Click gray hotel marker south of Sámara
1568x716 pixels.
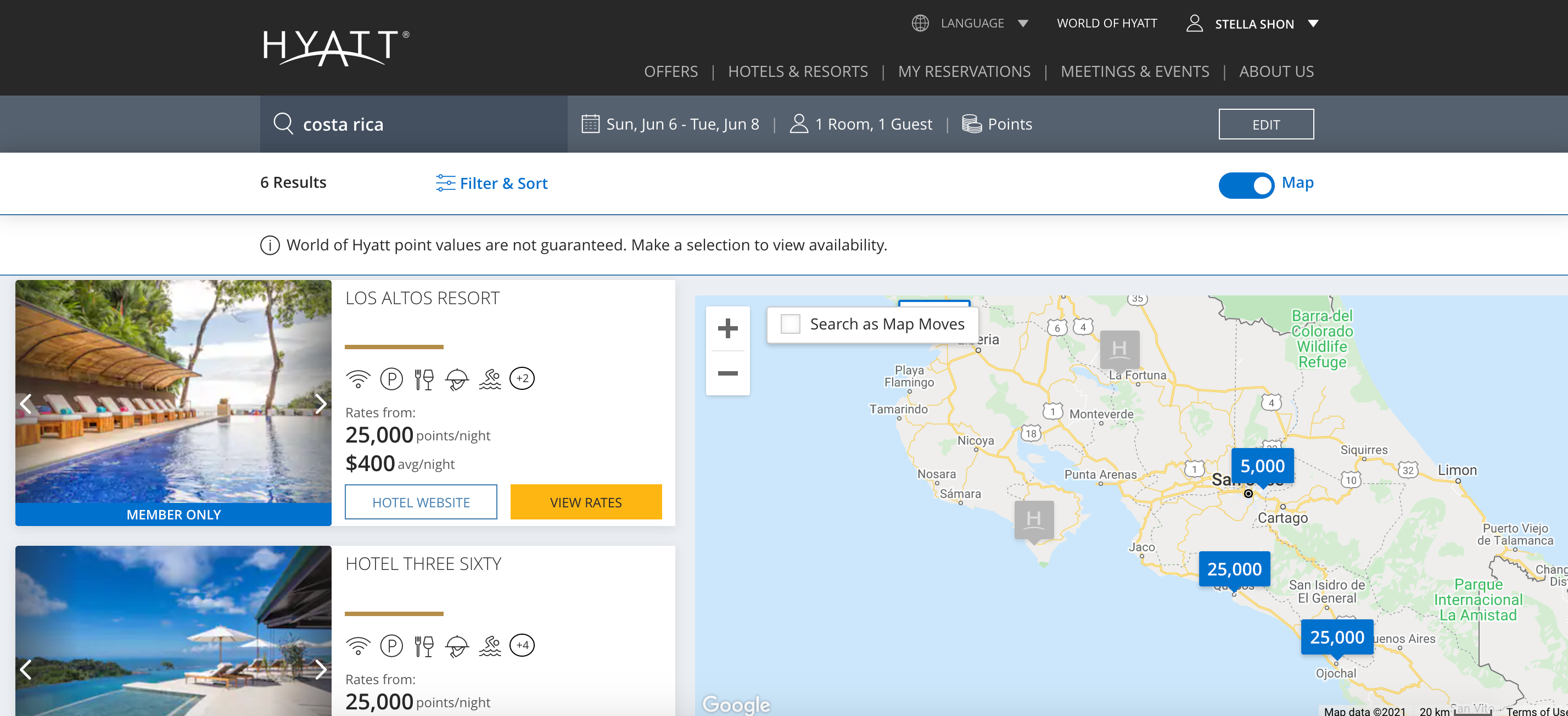tap(1034, 521)
